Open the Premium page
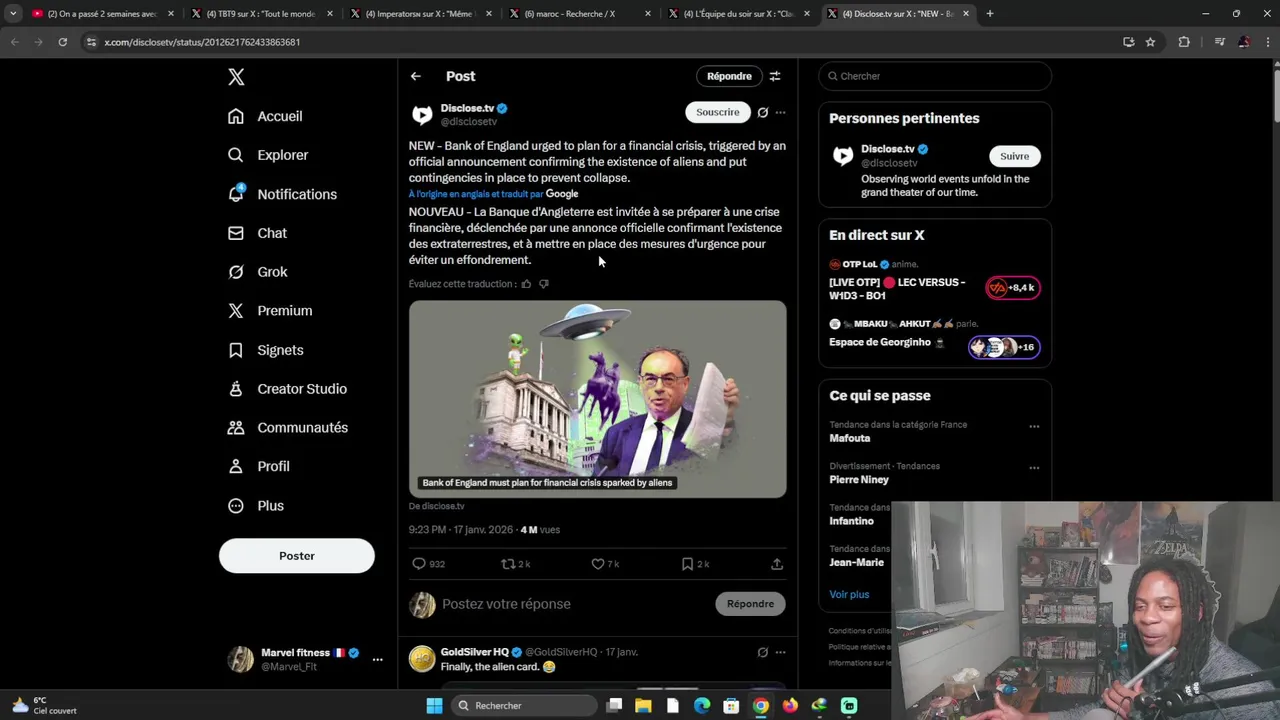Image resolution: width=1280 pixels, height=720 pixels. pos(270,311)
